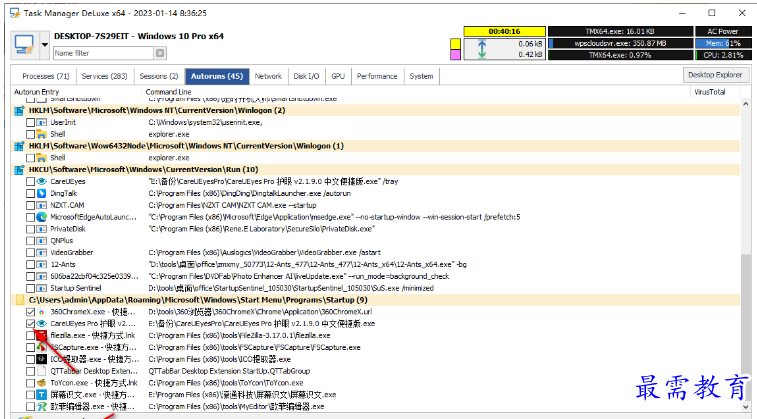Open the System tab
This screenshot has height=419, width=757.
click(x=421, y=76)
